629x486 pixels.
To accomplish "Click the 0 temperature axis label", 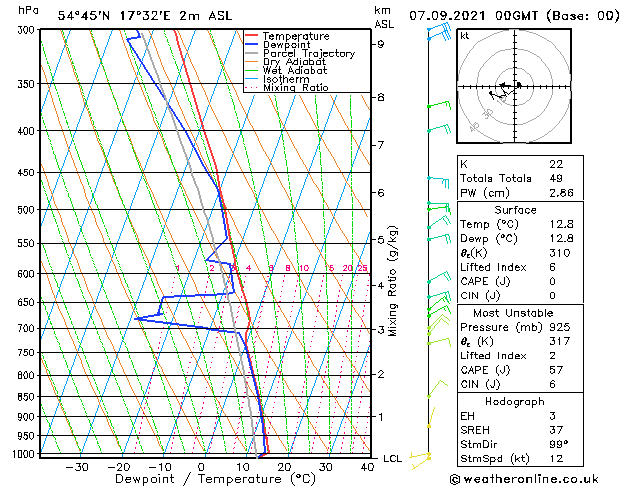I will 202,467.
